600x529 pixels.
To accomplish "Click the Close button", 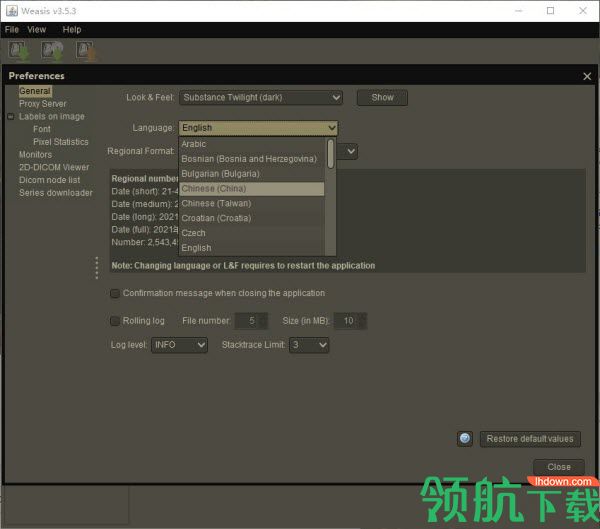I will 559,467.
